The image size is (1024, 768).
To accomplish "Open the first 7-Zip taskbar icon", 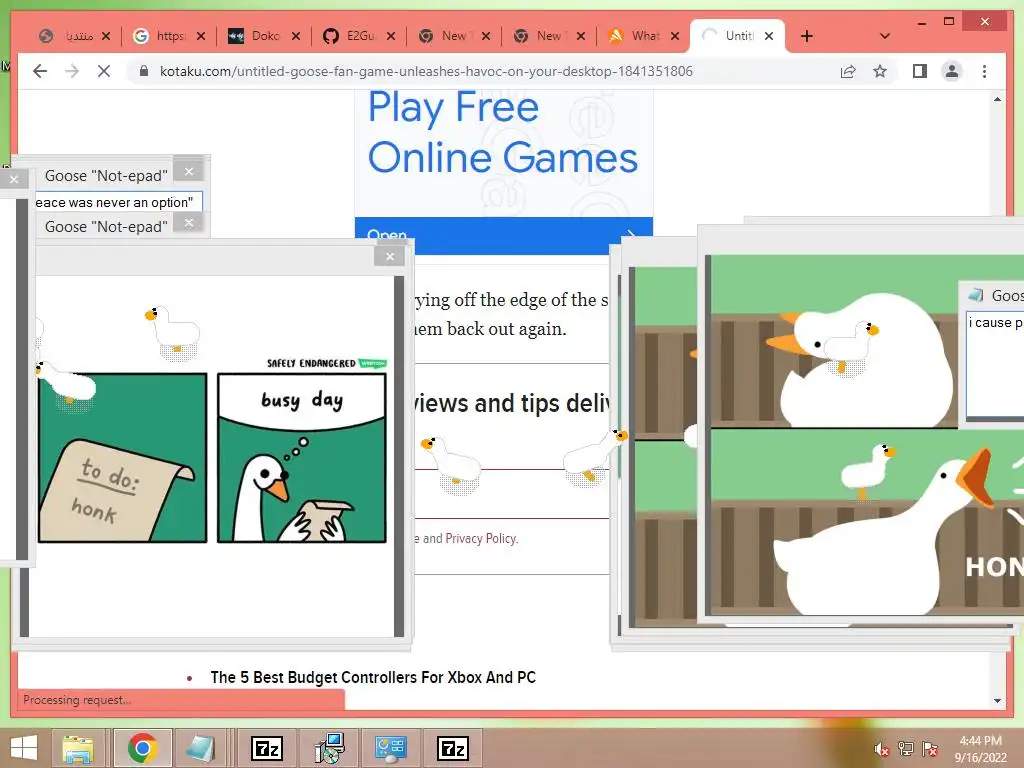I will [x=266, y=748].
